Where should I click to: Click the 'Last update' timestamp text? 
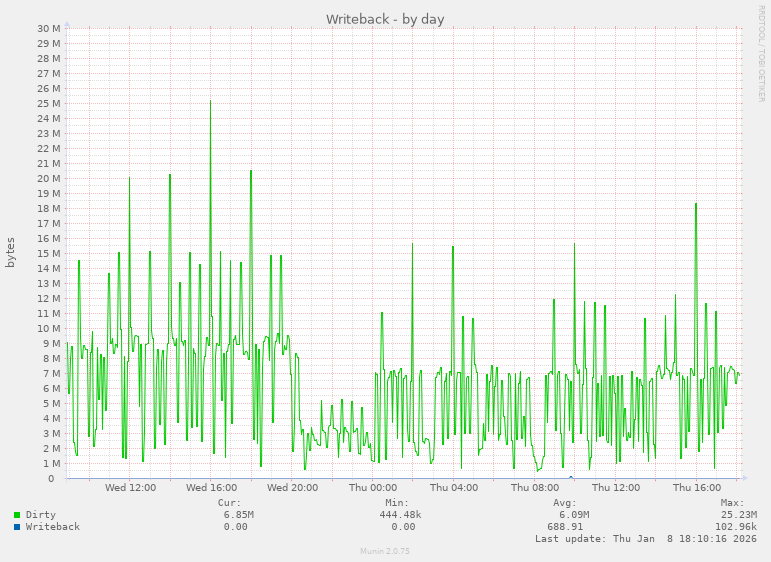click(645, 539)
